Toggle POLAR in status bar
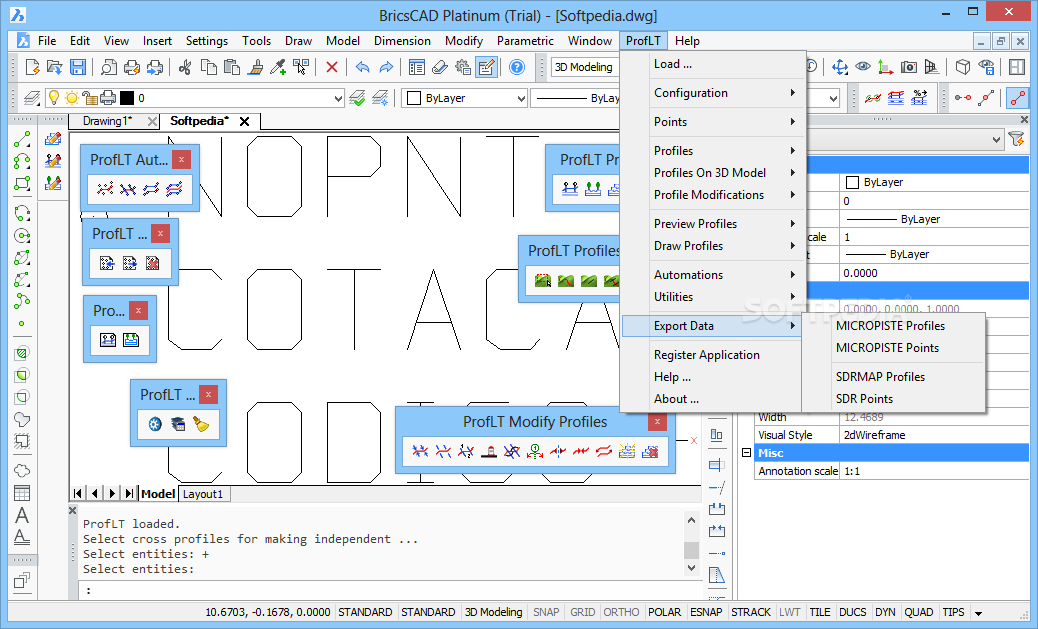This screenshot has width=1038, height=629. 665,612
